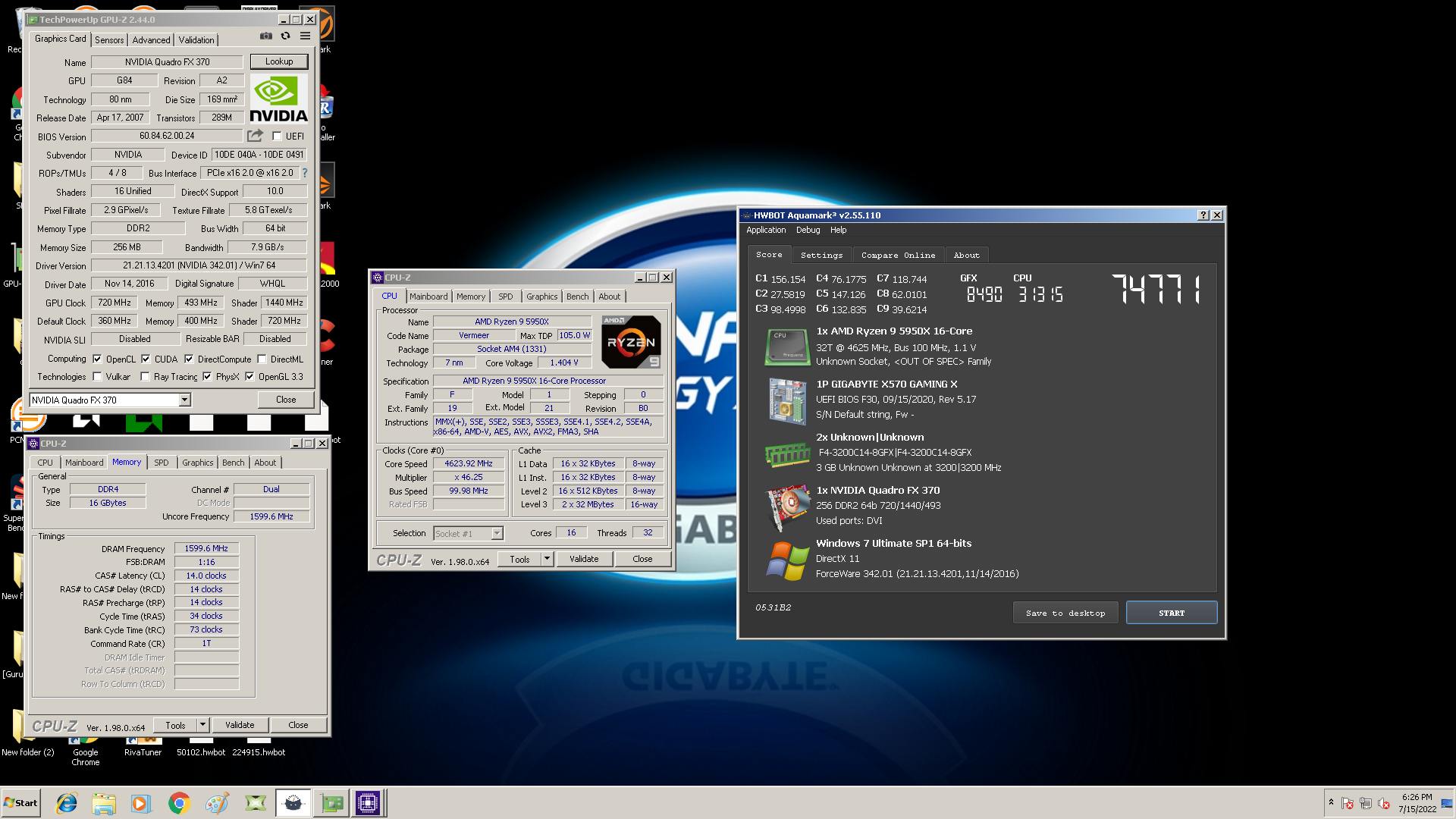Switch to the Advanced tab in GPU-Z
The height and width of the screenshot is (819, 1456).
[151, 40]
